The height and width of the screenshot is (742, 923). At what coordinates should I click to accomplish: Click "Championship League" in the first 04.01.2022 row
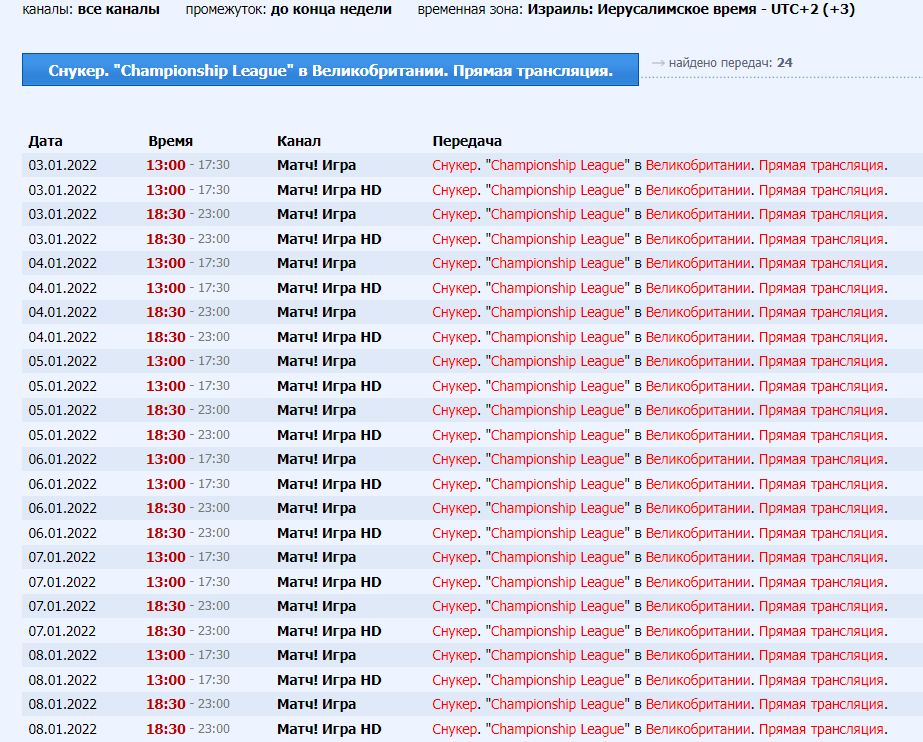click(559, 263)
